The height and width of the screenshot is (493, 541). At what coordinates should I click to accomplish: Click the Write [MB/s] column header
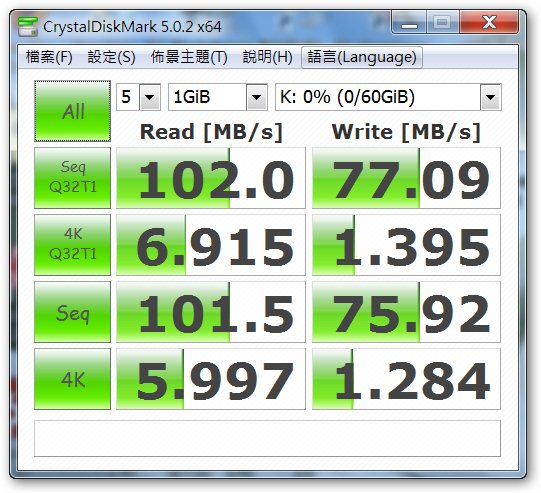[406, 132]
